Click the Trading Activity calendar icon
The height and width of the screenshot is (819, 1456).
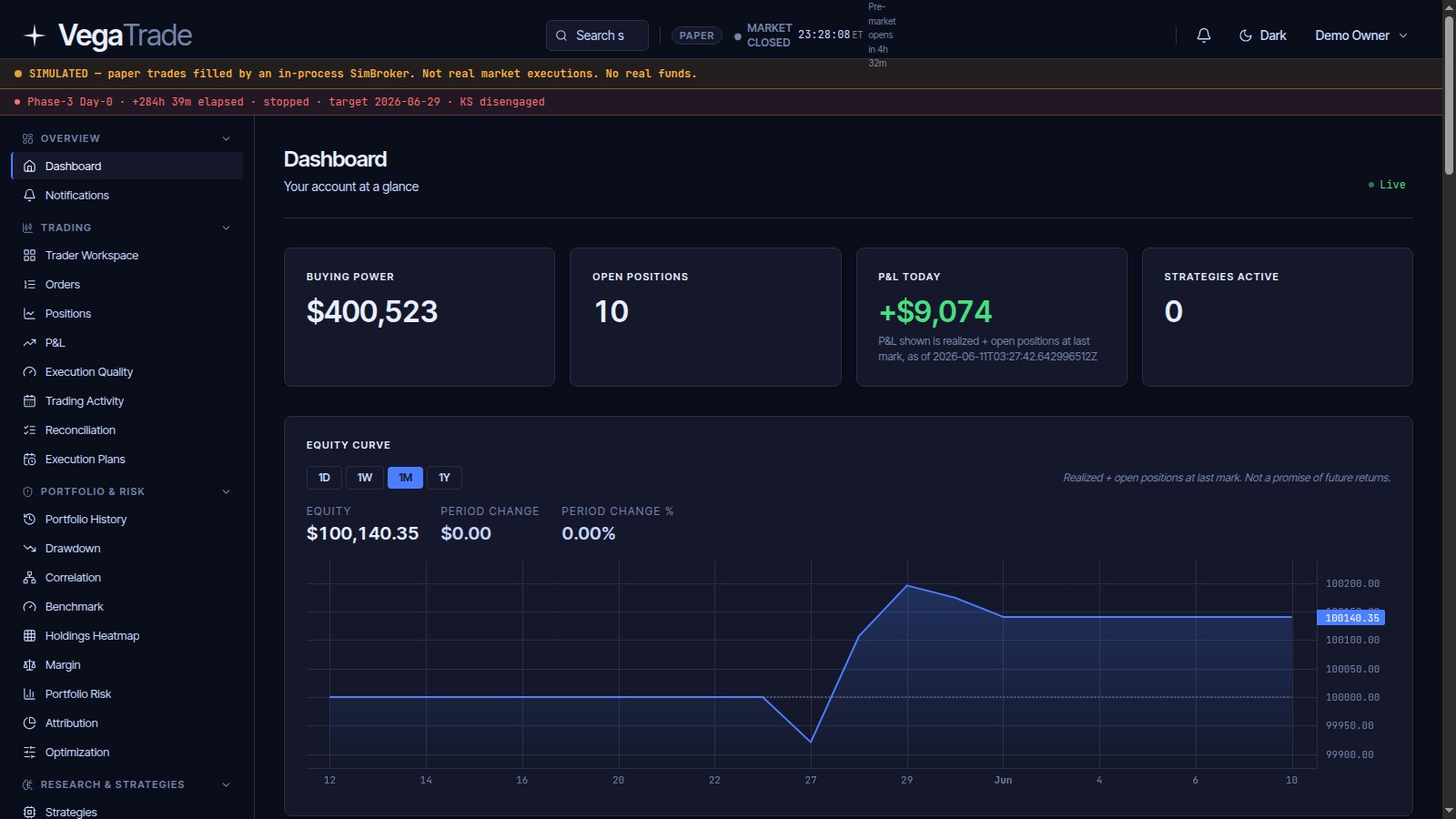(x=29, y=401)
